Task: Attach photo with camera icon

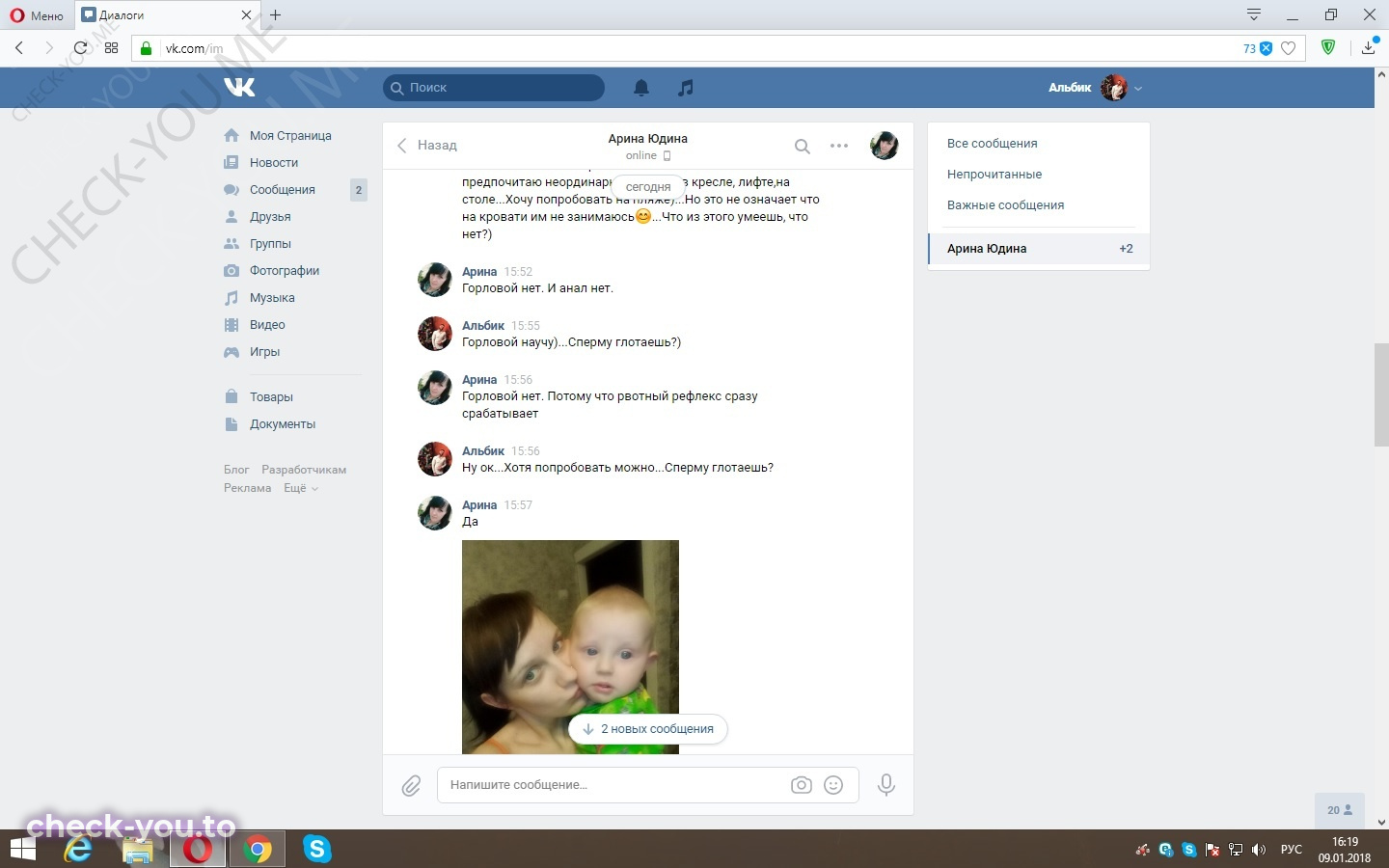Action: coord(801,785)
